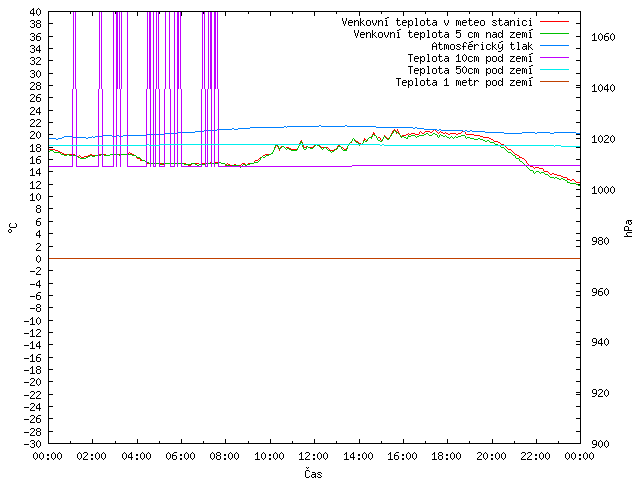Click the '04:00' time tick label
The image size is (640, 480).
tap(136, 456)
